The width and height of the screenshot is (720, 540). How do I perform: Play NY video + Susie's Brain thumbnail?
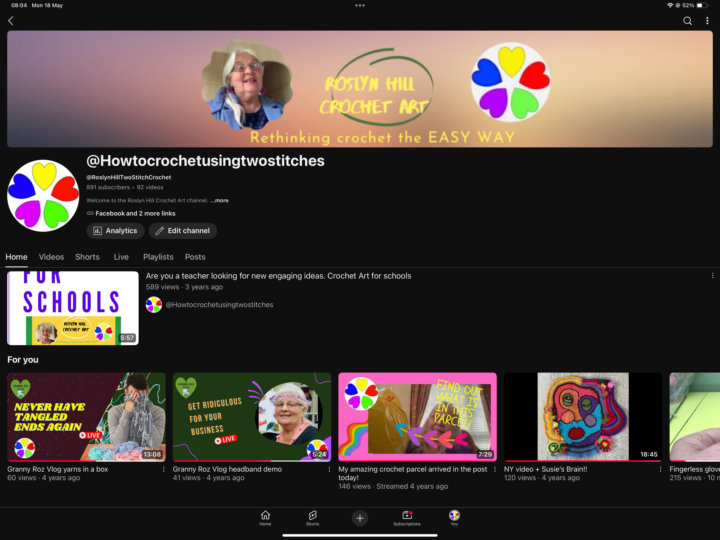click(x=583, y=416)
